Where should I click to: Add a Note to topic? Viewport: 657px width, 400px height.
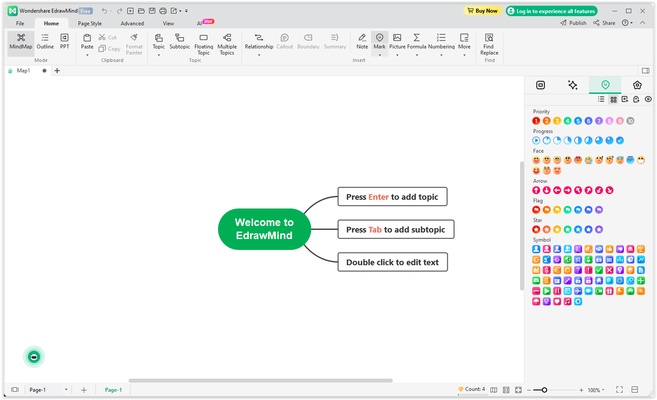click(362, 41)
